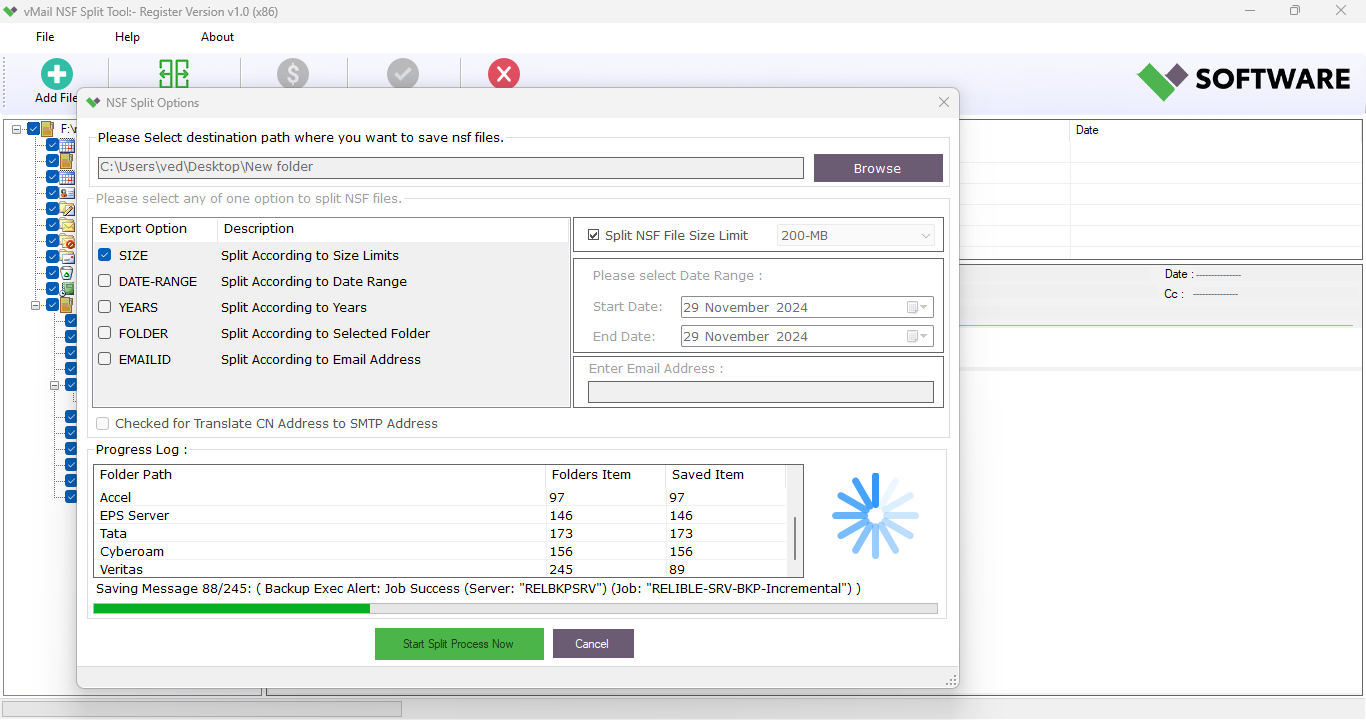
Task: Select the drafts pencil icon in folder tree
Action: [67, 209]
